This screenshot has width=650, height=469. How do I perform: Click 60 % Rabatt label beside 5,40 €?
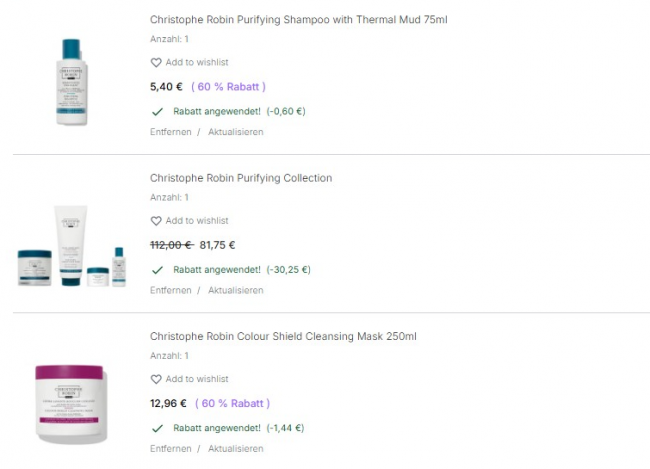228,86
